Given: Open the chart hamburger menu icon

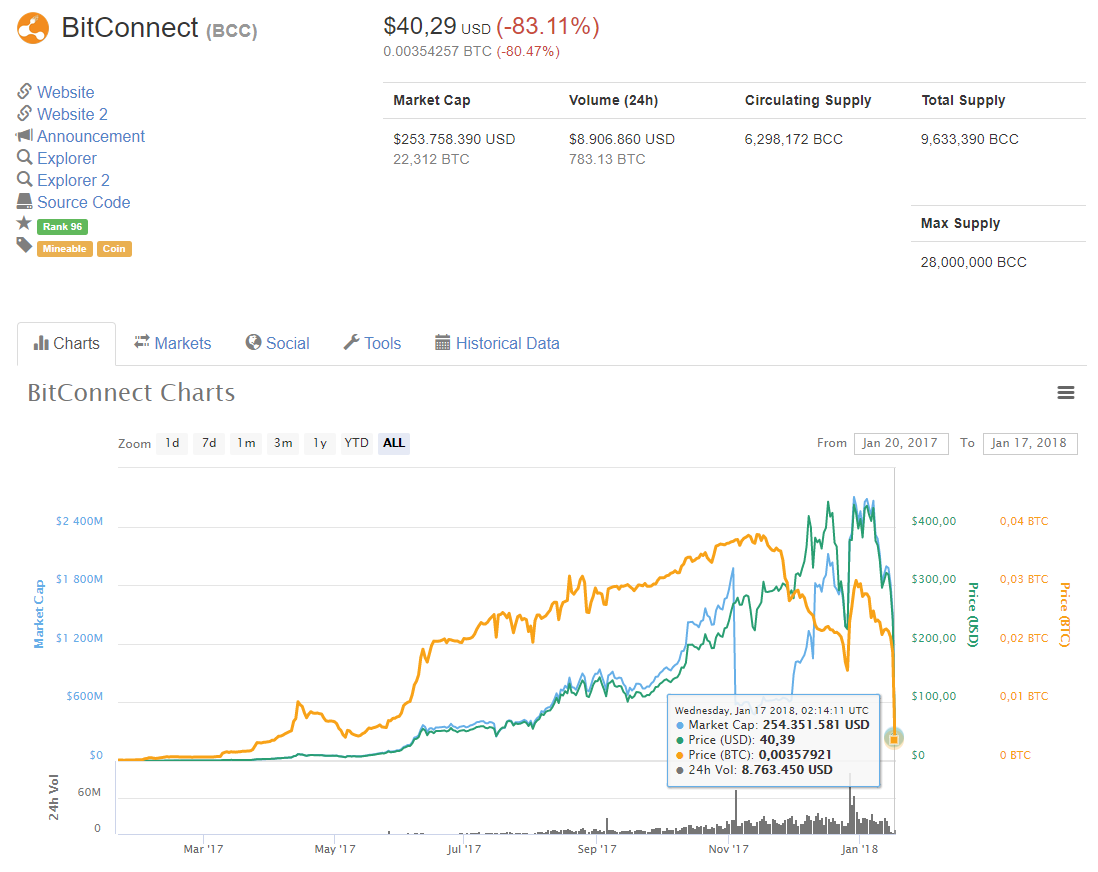Looking at the screenshot, I should click(1065, 393).
